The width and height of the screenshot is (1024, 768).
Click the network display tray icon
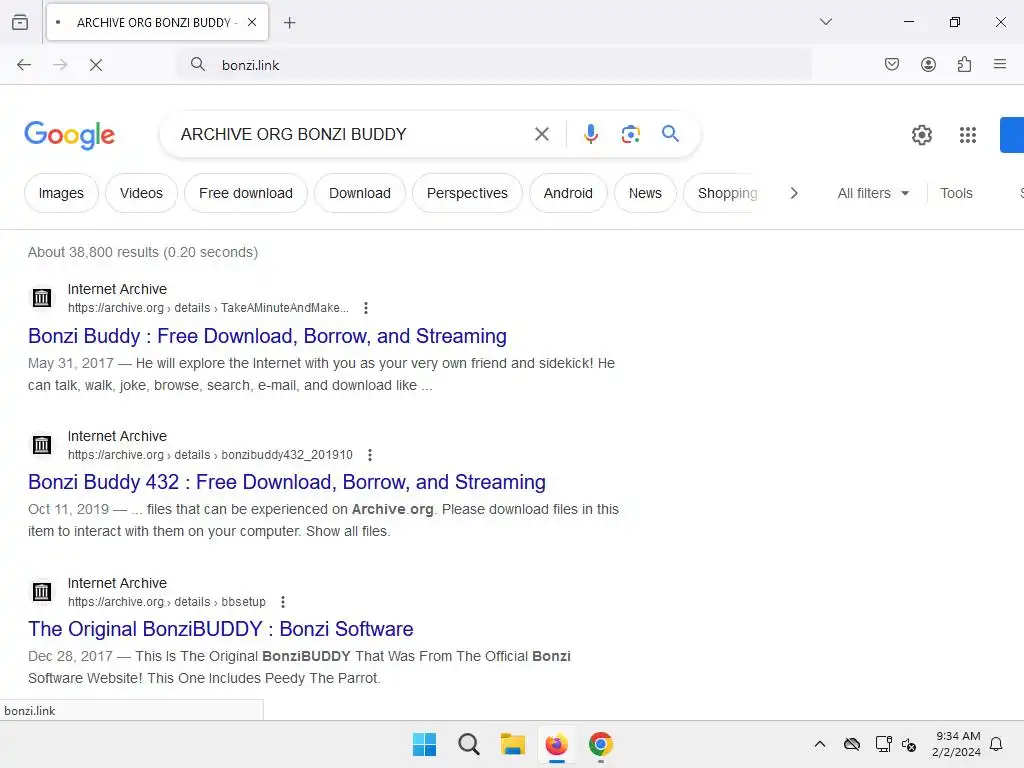(x=884, y=744)
